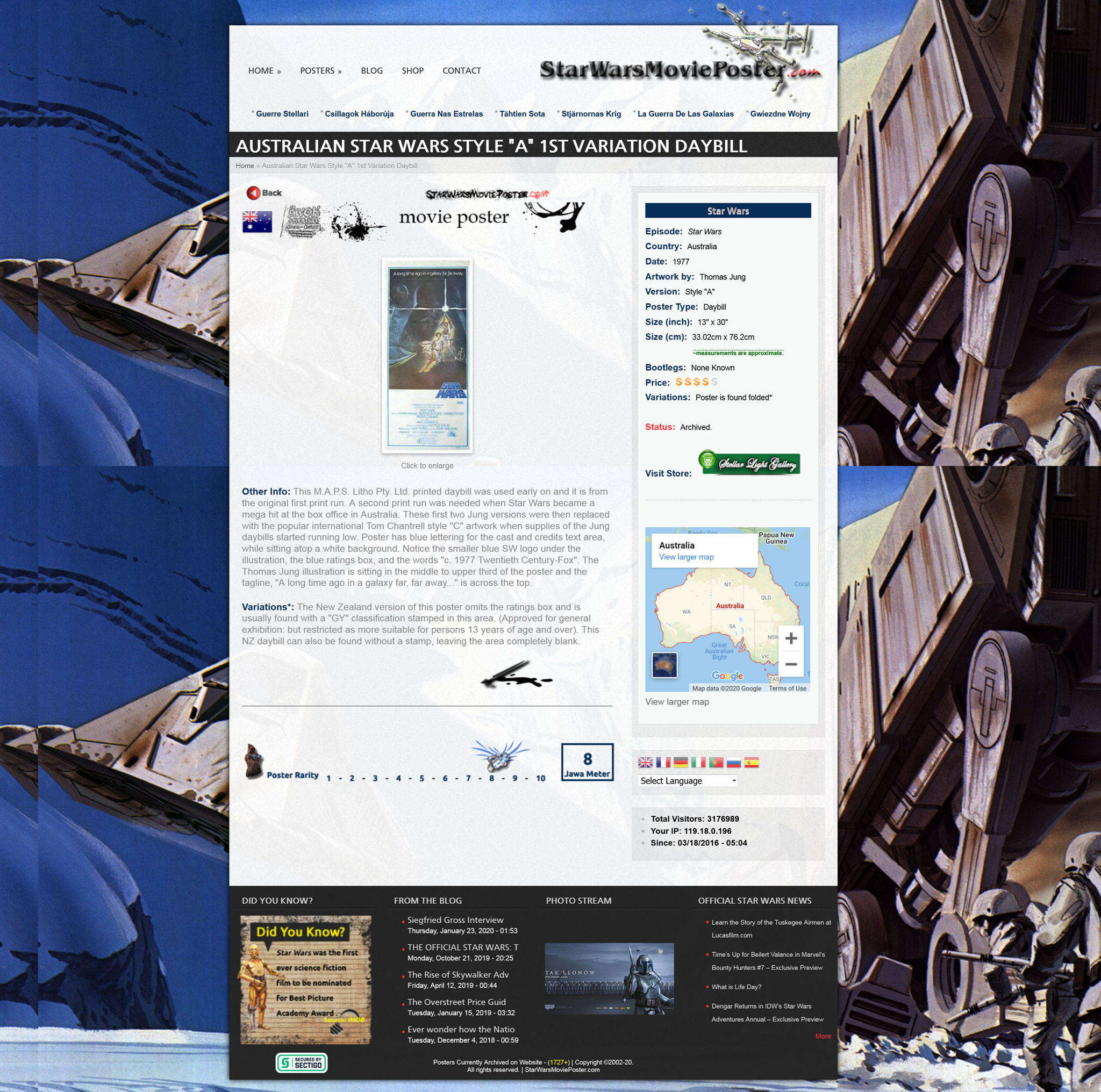Click View larger map below the map
The image size is (1101, 1092).
tap(676, 702)
